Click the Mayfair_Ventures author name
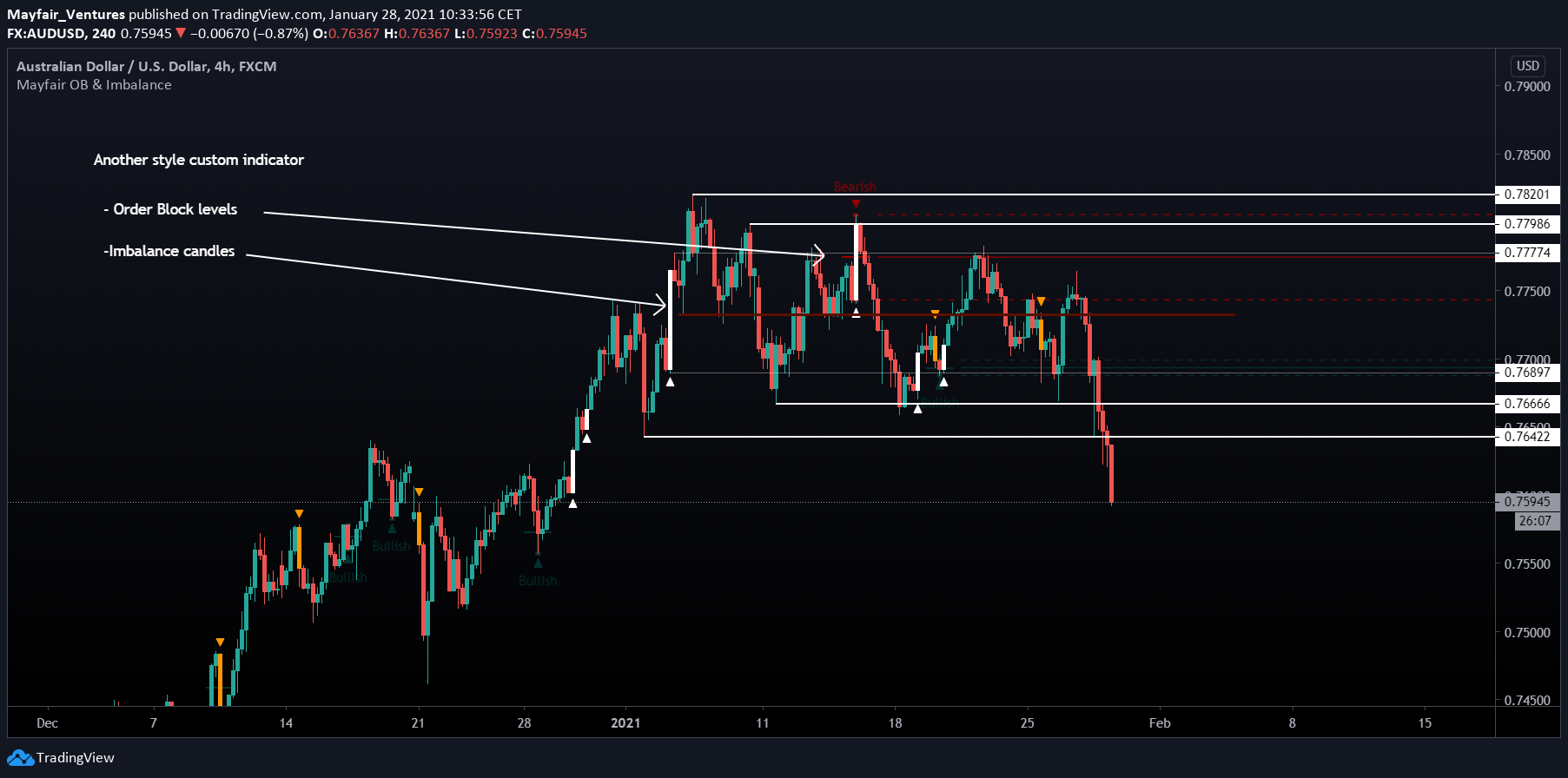 click(66, 14)
